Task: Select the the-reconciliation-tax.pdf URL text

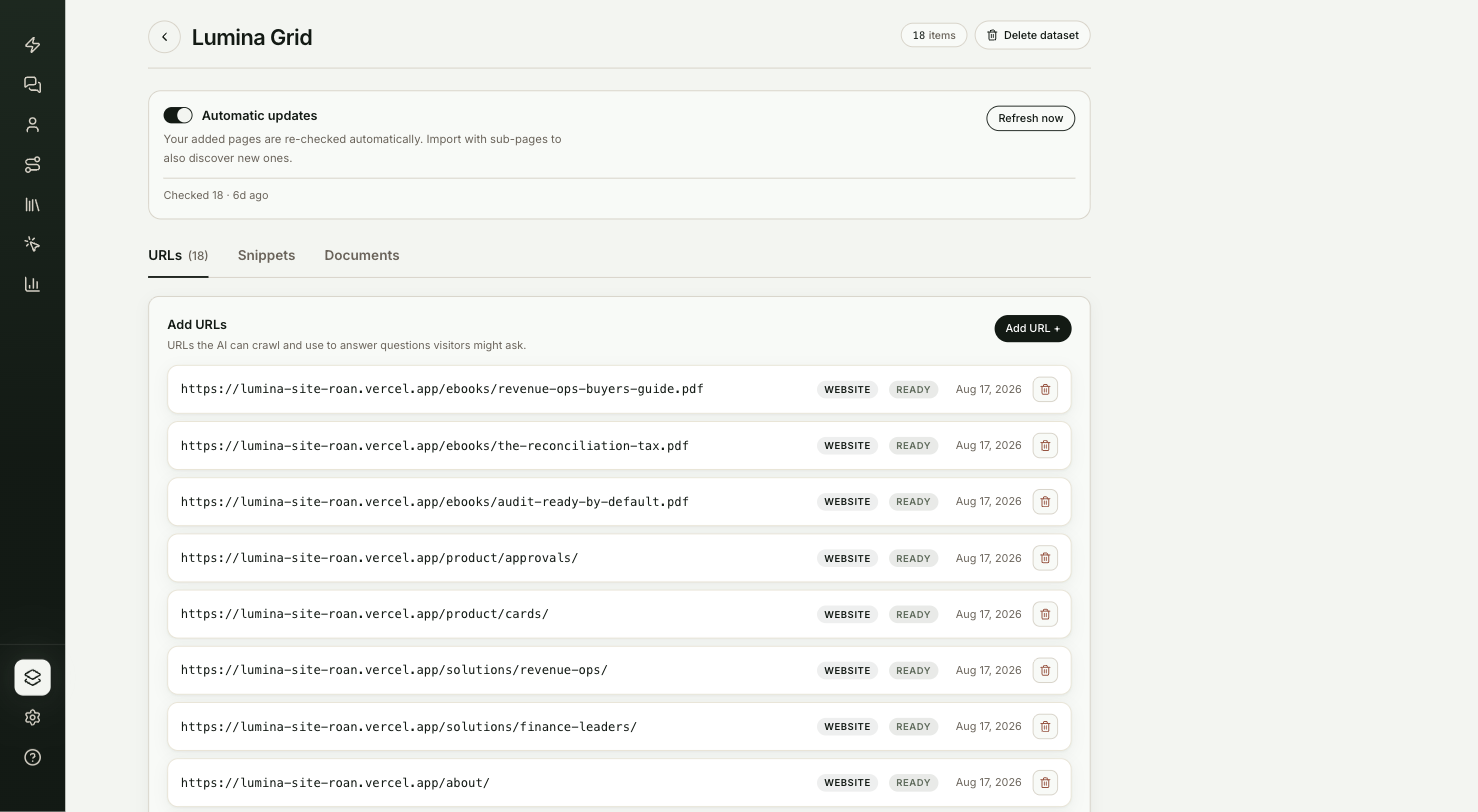Action: coord(435,445)
